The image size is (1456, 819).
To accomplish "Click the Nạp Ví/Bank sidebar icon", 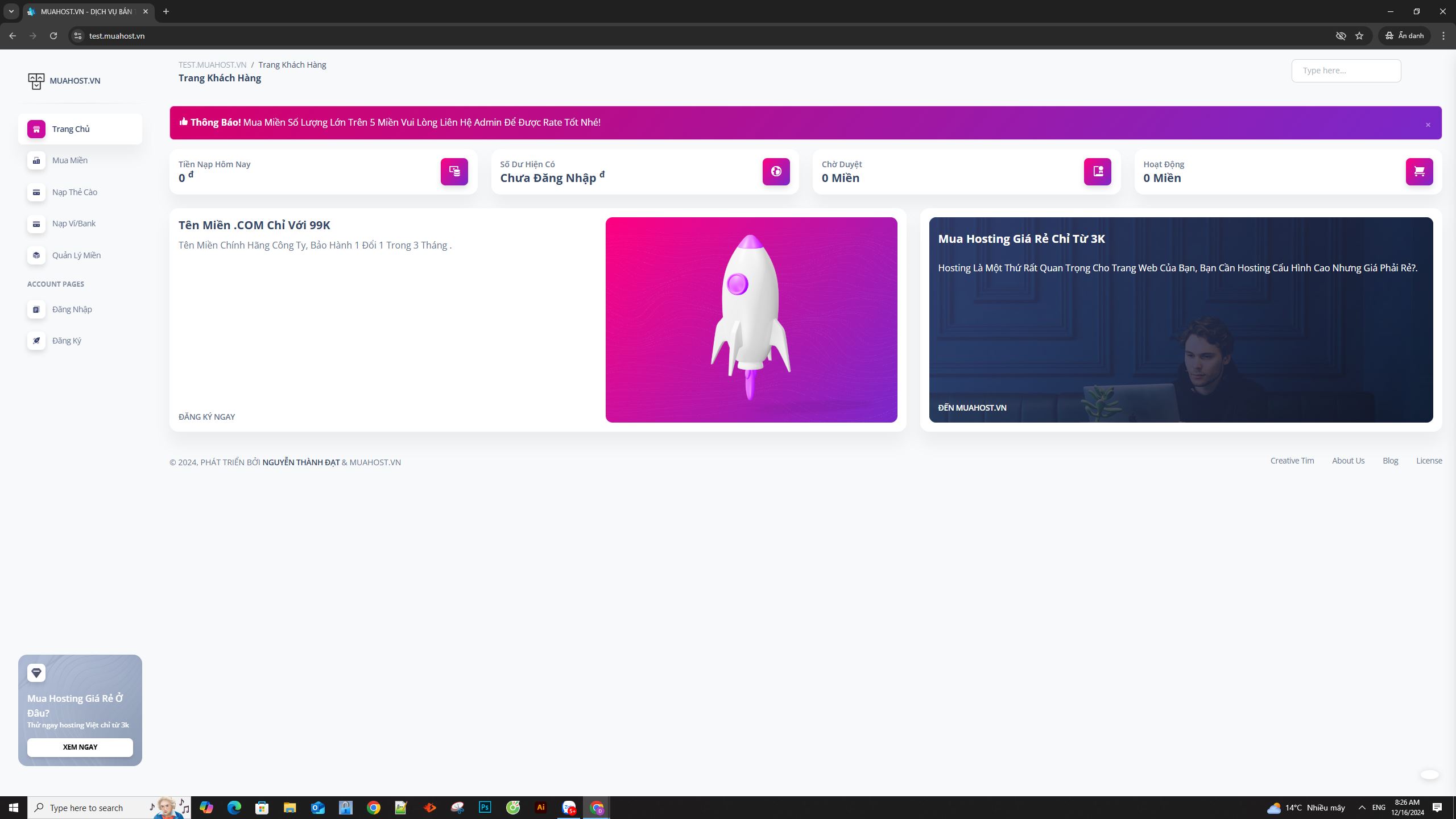I will [x=36, y=224].
